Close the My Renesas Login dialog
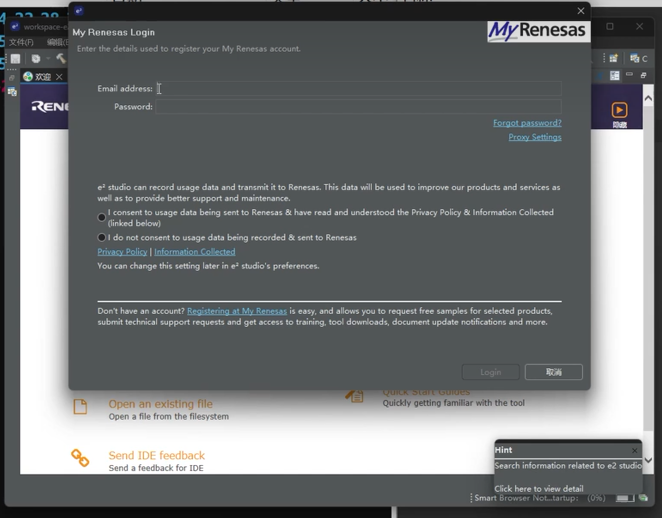662x518 pixels. [581, 11]
